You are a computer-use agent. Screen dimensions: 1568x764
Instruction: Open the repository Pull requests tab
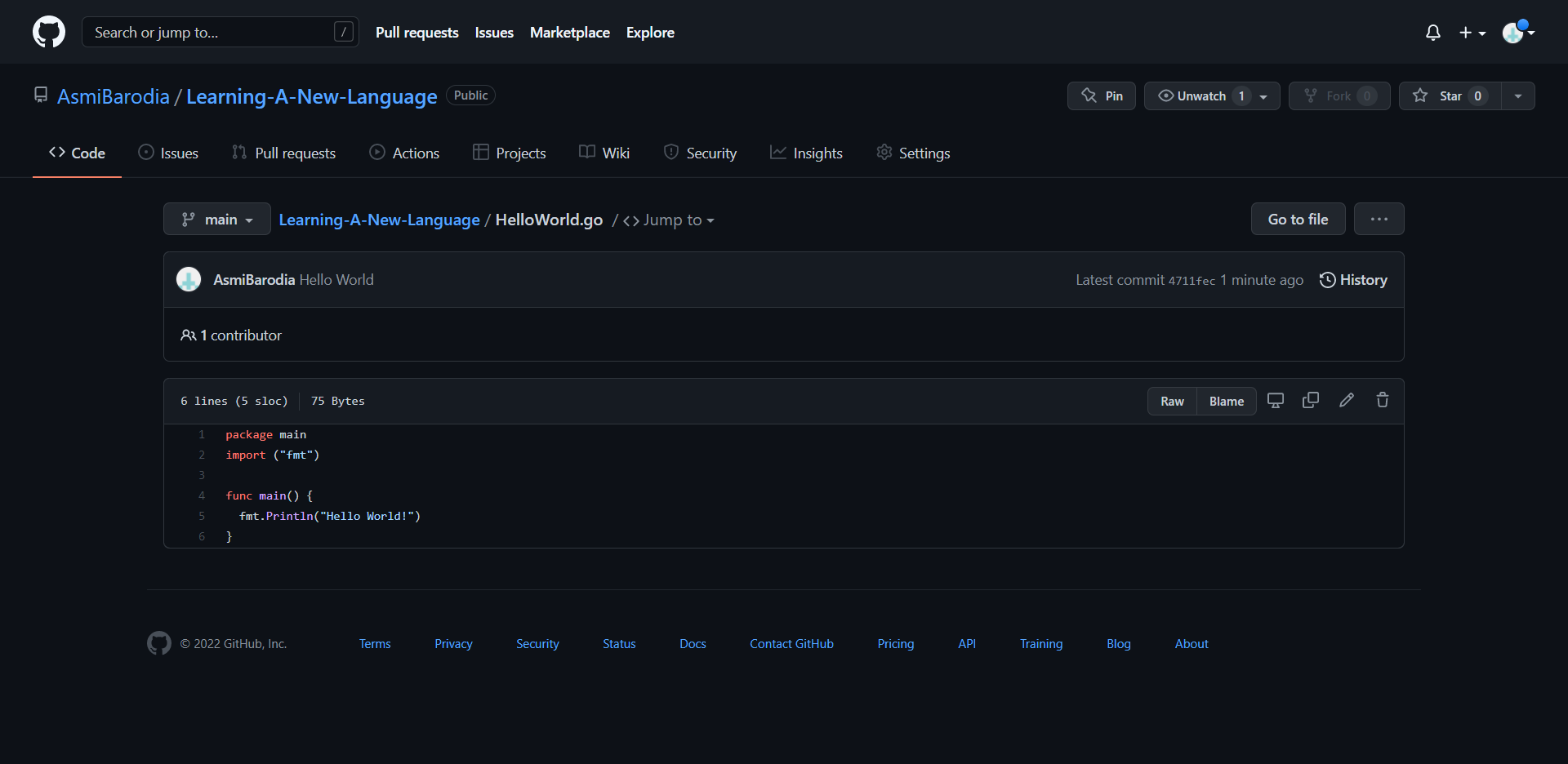point(283,153)
